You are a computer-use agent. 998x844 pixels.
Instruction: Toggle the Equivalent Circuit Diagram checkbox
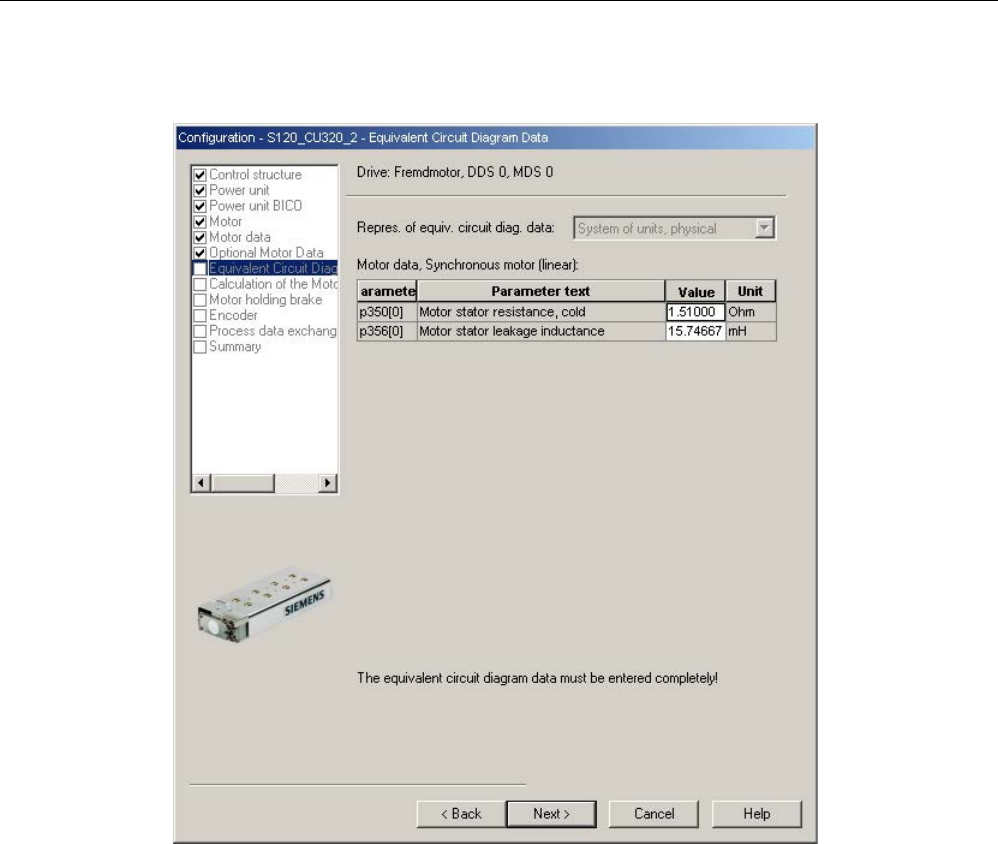(200, 269)
